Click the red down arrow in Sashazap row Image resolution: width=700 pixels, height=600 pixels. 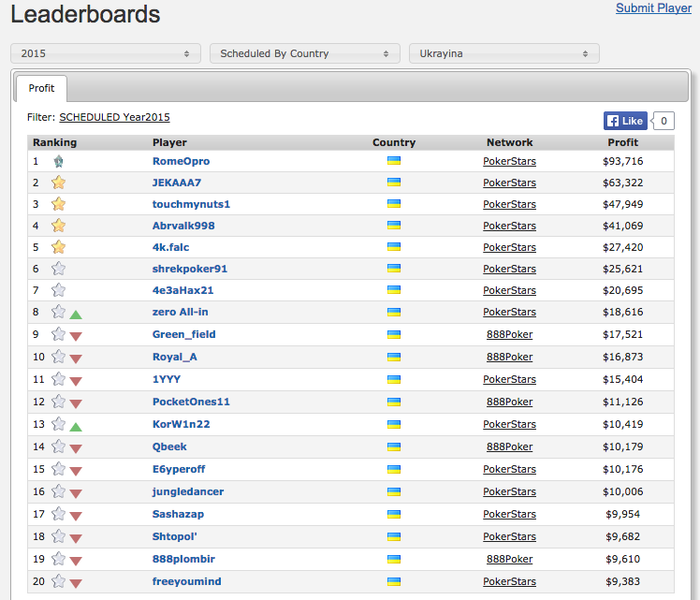pyautogui.click(x=76, y=517)
